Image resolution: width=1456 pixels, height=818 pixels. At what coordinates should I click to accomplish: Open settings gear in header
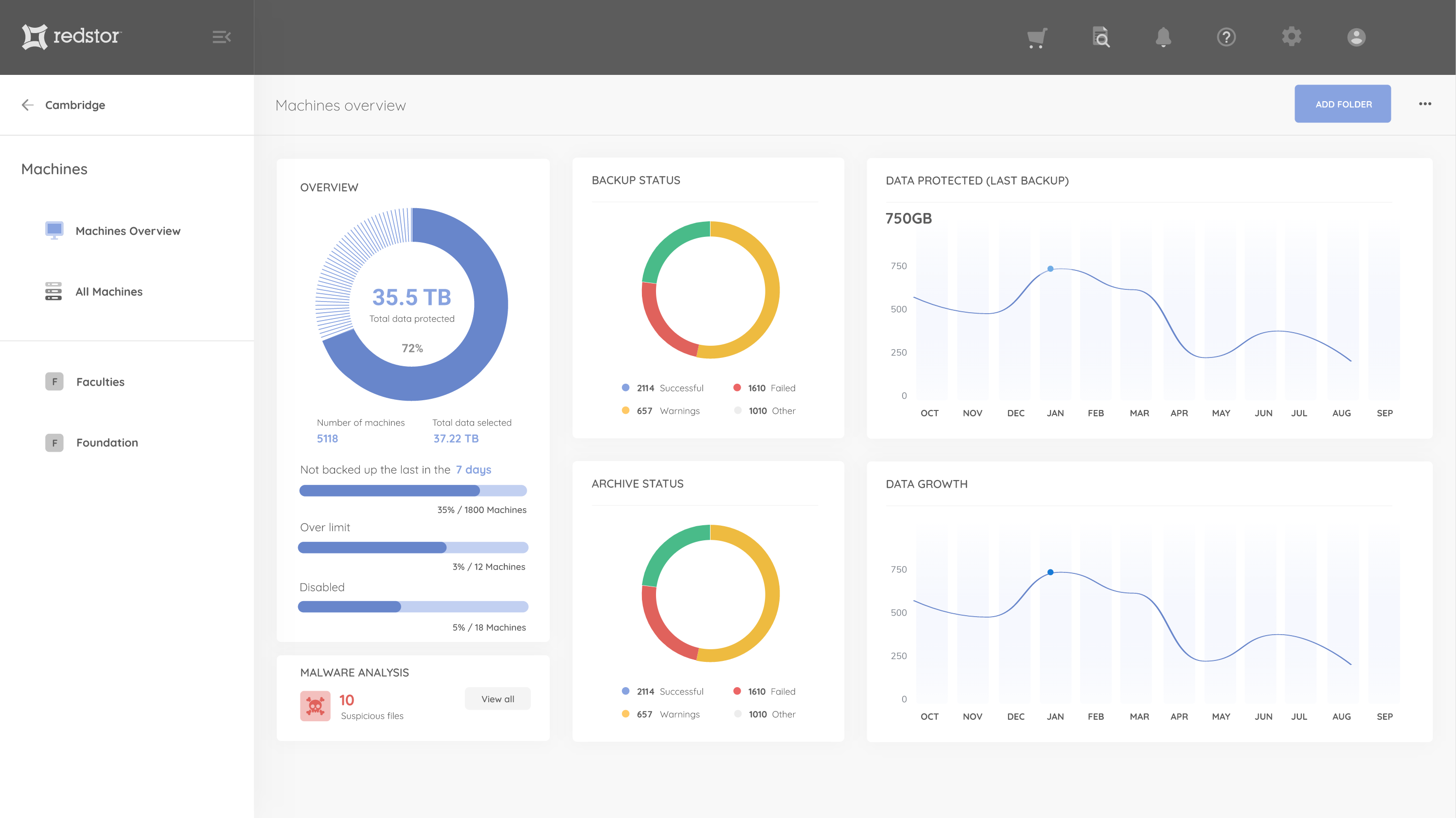1291,37
